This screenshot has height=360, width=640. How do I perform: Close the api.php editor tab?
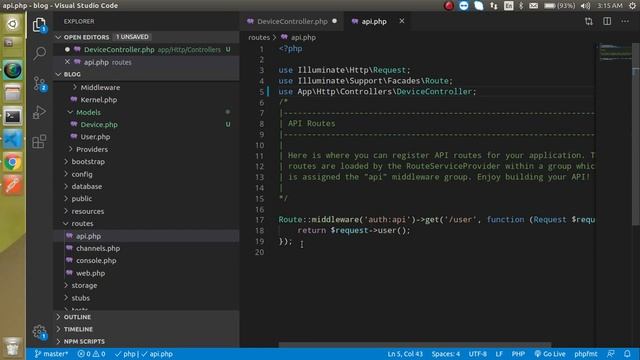pos(402,21)
